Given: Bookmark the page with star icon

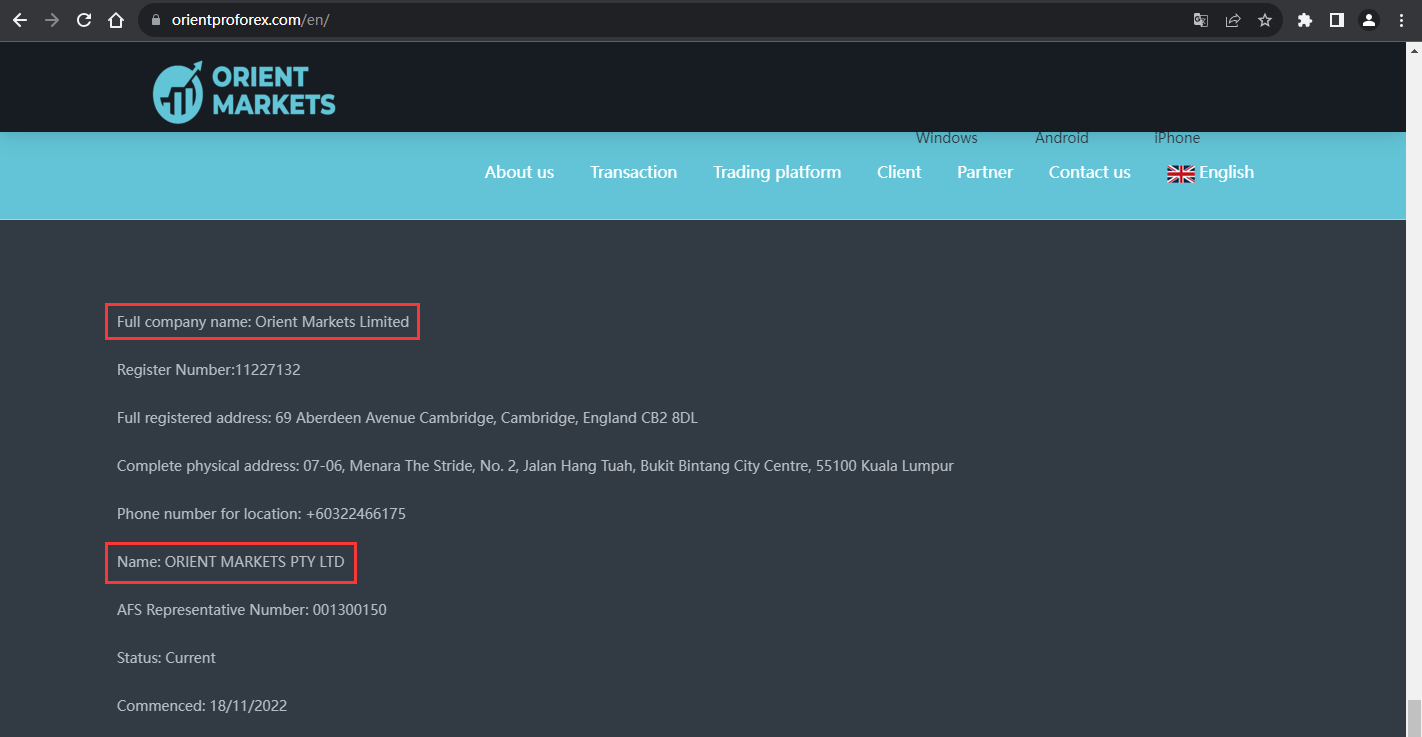Looking at the screenshot, I should pos(1265,20).
